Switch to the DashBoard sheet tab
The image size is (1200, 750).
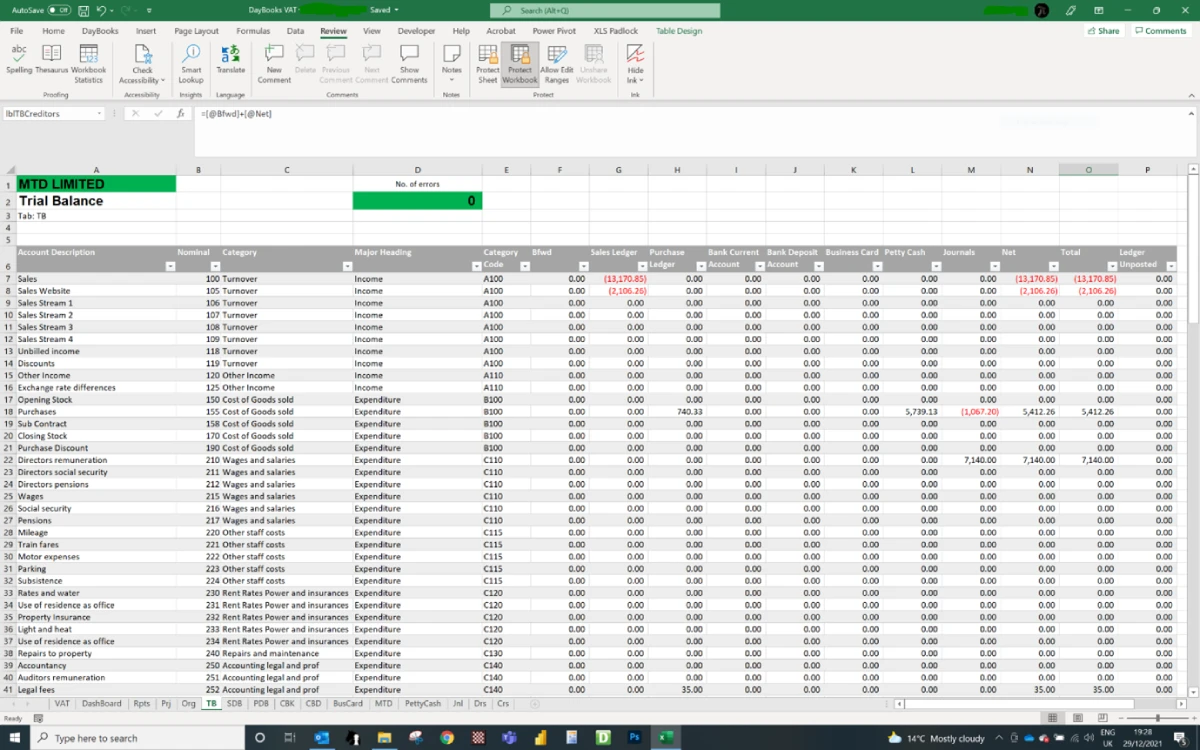[x=102, y=704]
